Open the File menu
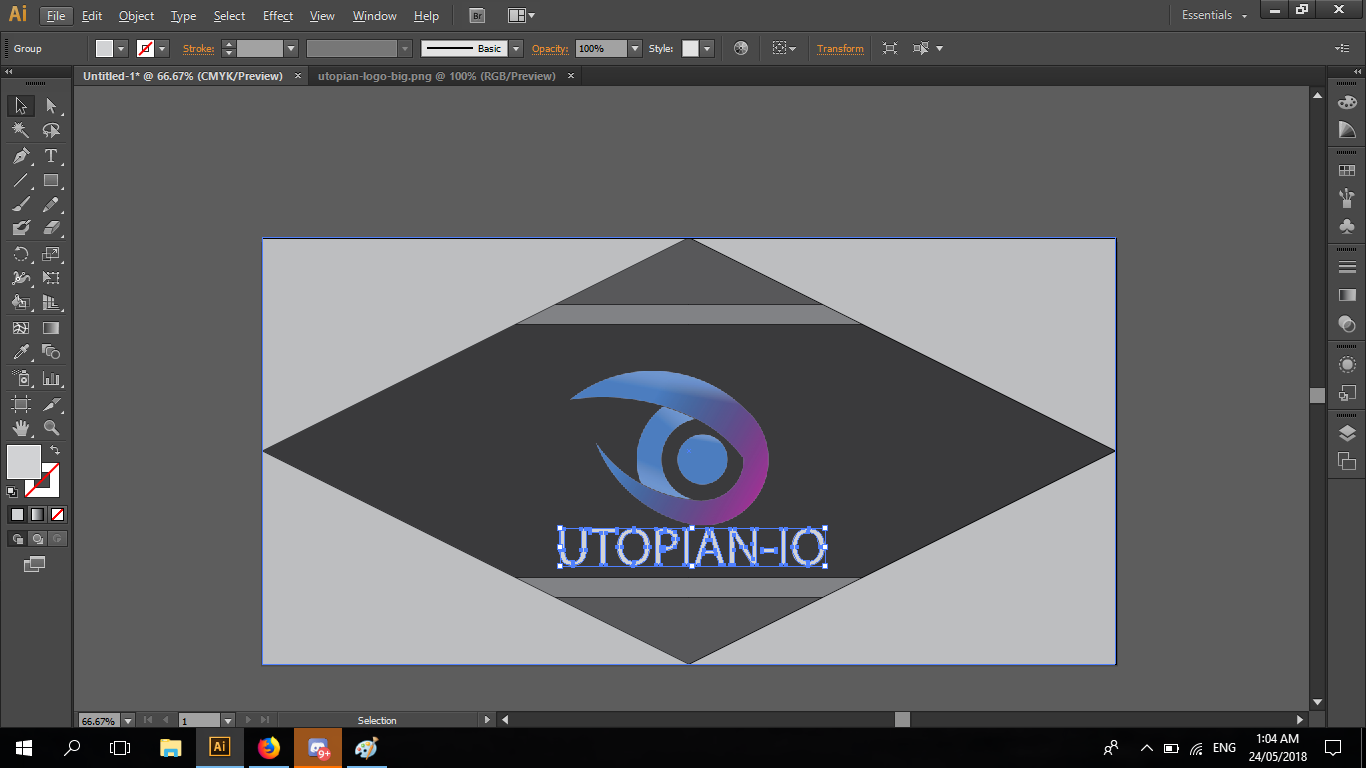The image size is (1366, 768). (56, 16)
